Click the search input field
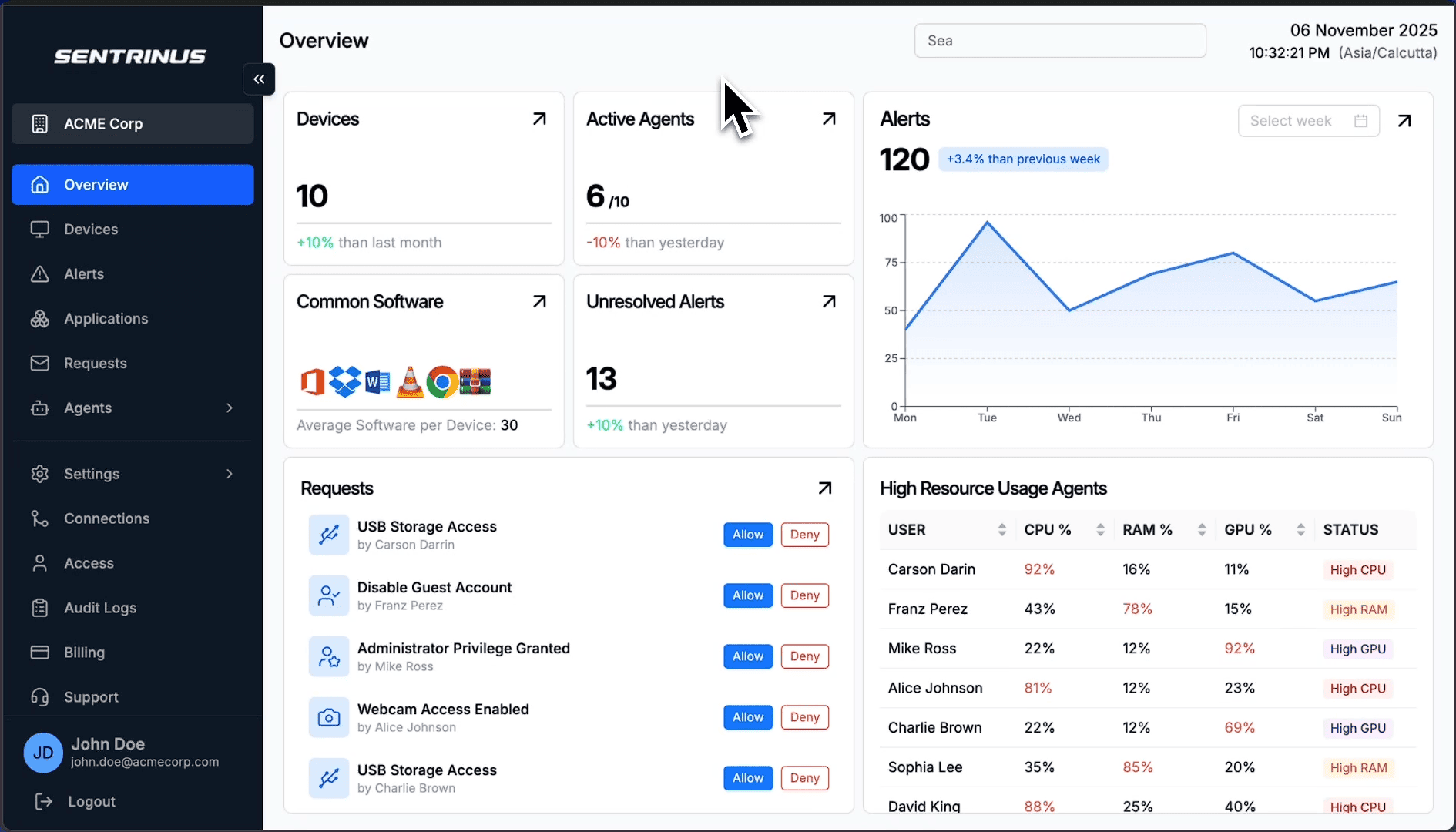This screenshot has height=832, width=1456. click(1059, 41)
